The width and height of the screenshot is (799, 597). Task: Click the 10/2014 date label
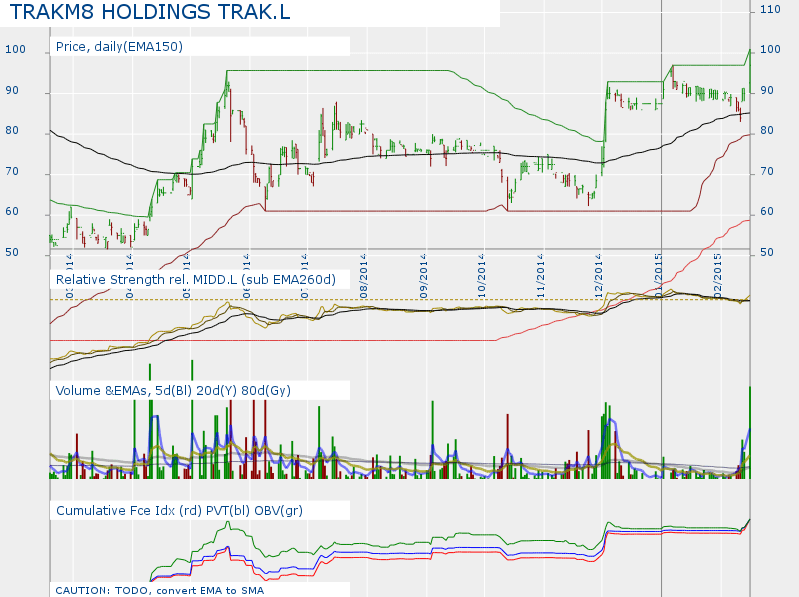pyautogui.click(x=482, y=276)
